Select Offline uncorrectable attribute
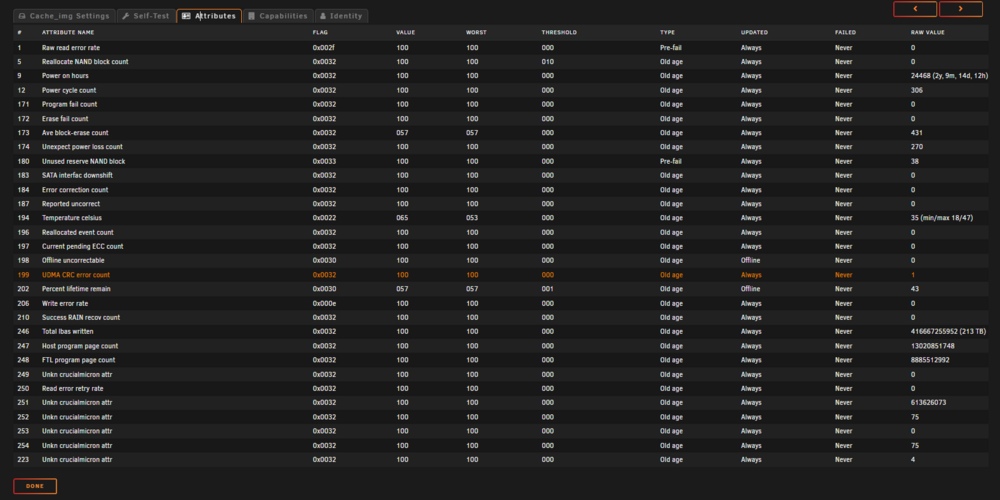Screen dimensions: 1000x500 (x=501, y=261)
